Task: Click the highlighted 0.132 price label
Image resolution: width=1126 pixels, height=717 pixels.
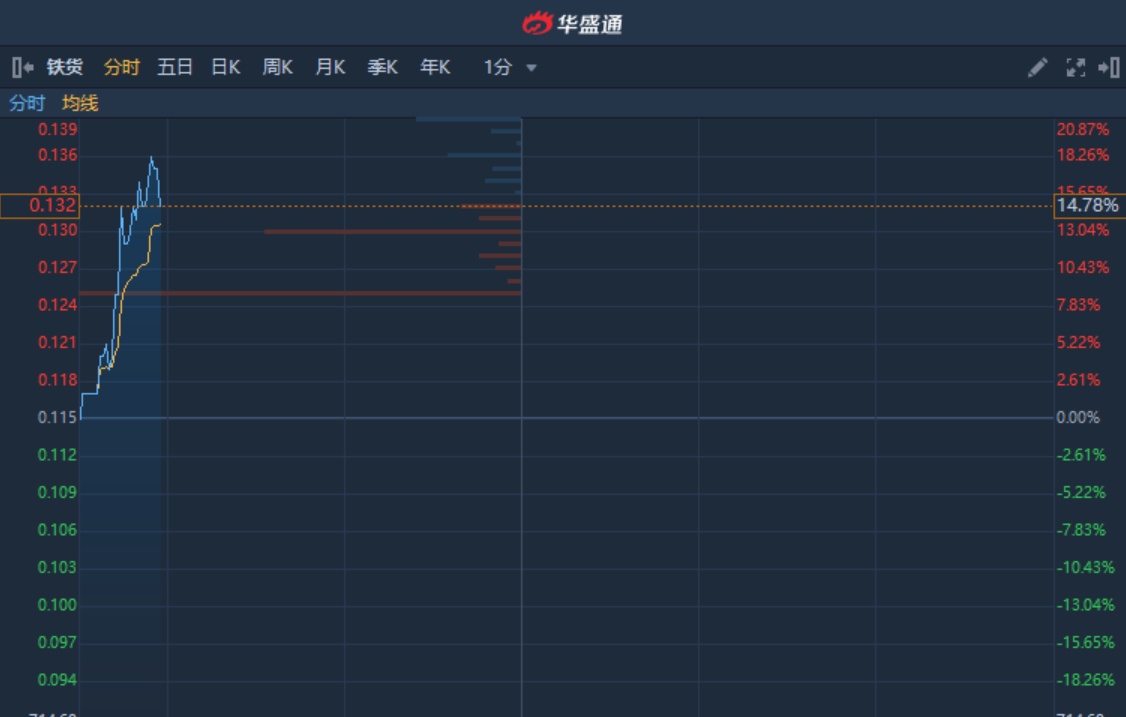Action: [39, 205]
